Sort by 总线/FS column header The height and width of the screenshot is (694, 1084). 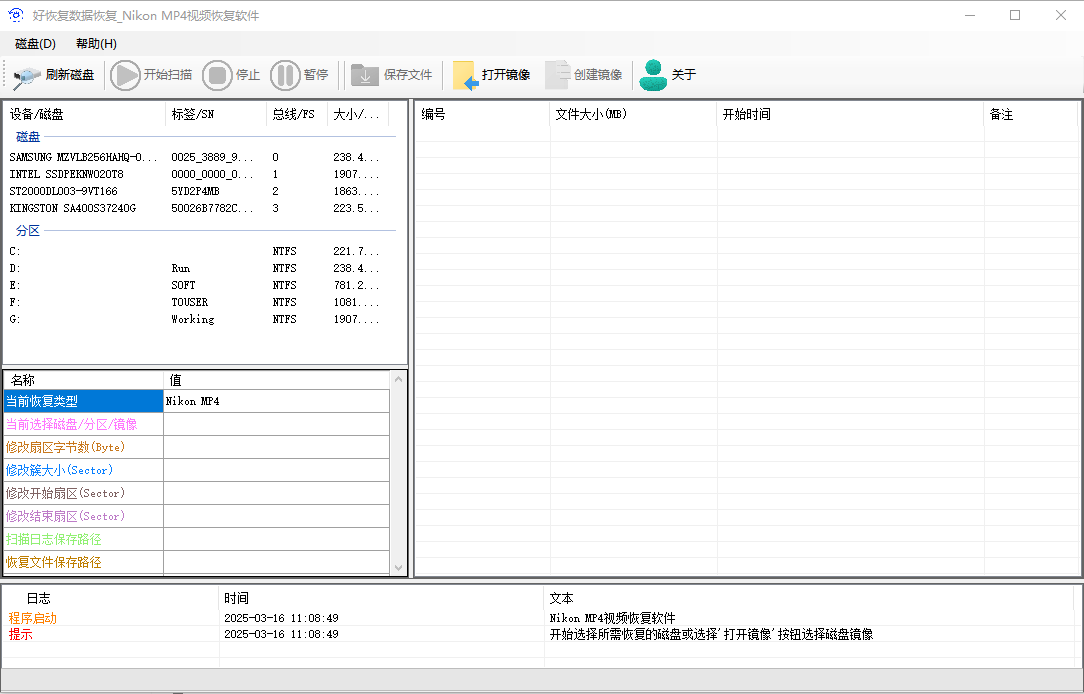click(297, 114)
